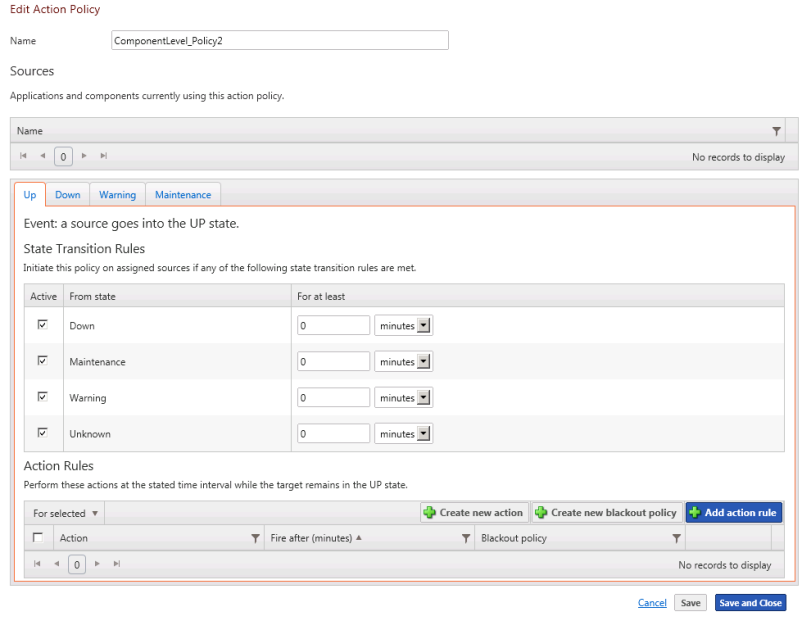806x619 pixels.
Task: Toggle Active checkbox for Maintenance state
Action: (x=43, y=360)
